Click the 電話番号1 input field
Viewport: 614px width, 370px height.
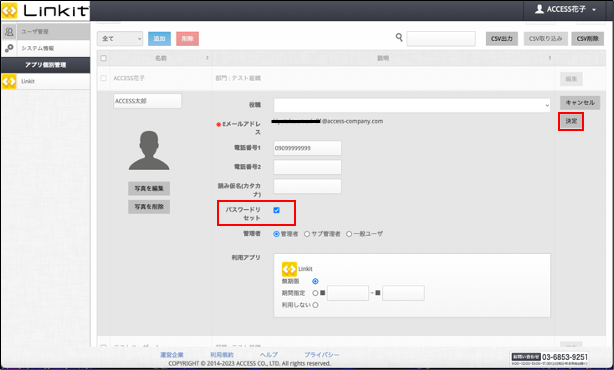307,148
